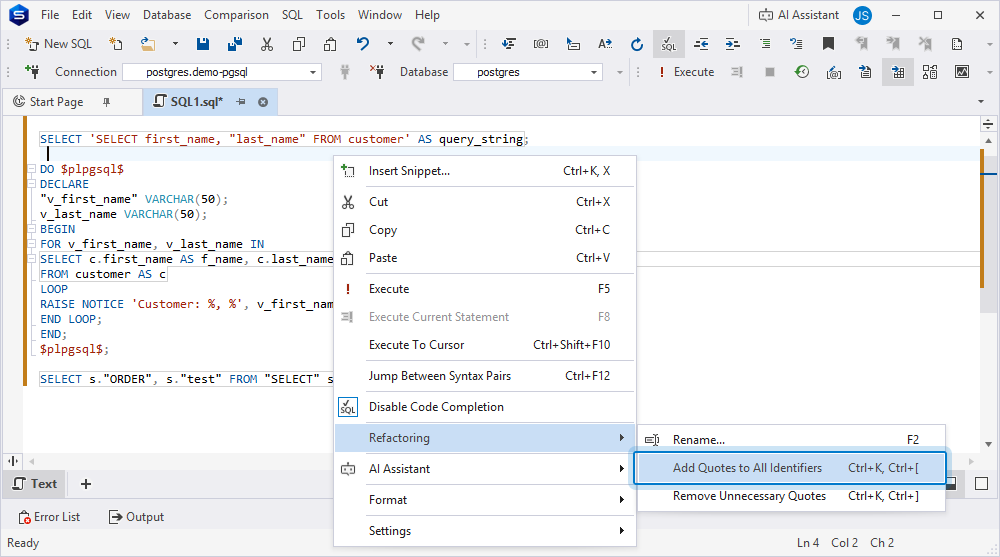The image size is (1000, 557).
Task: Open the Output panel
Action: (136, 517)
